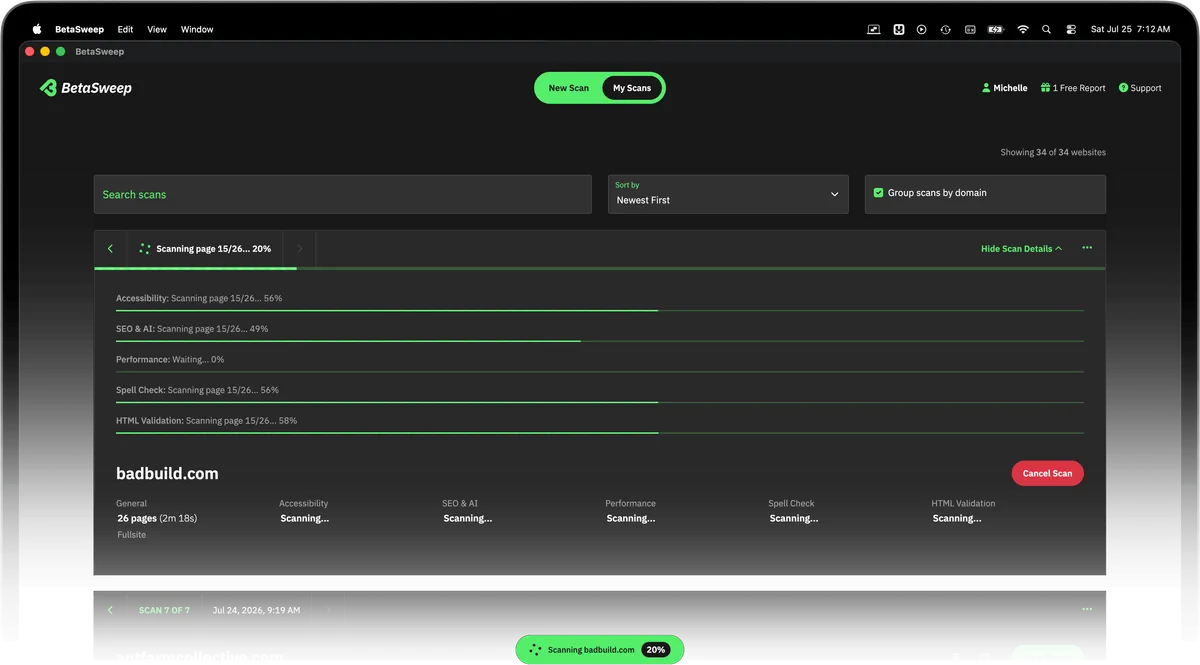Go to previous scan of badbuild.com

(x=110, y=249)
